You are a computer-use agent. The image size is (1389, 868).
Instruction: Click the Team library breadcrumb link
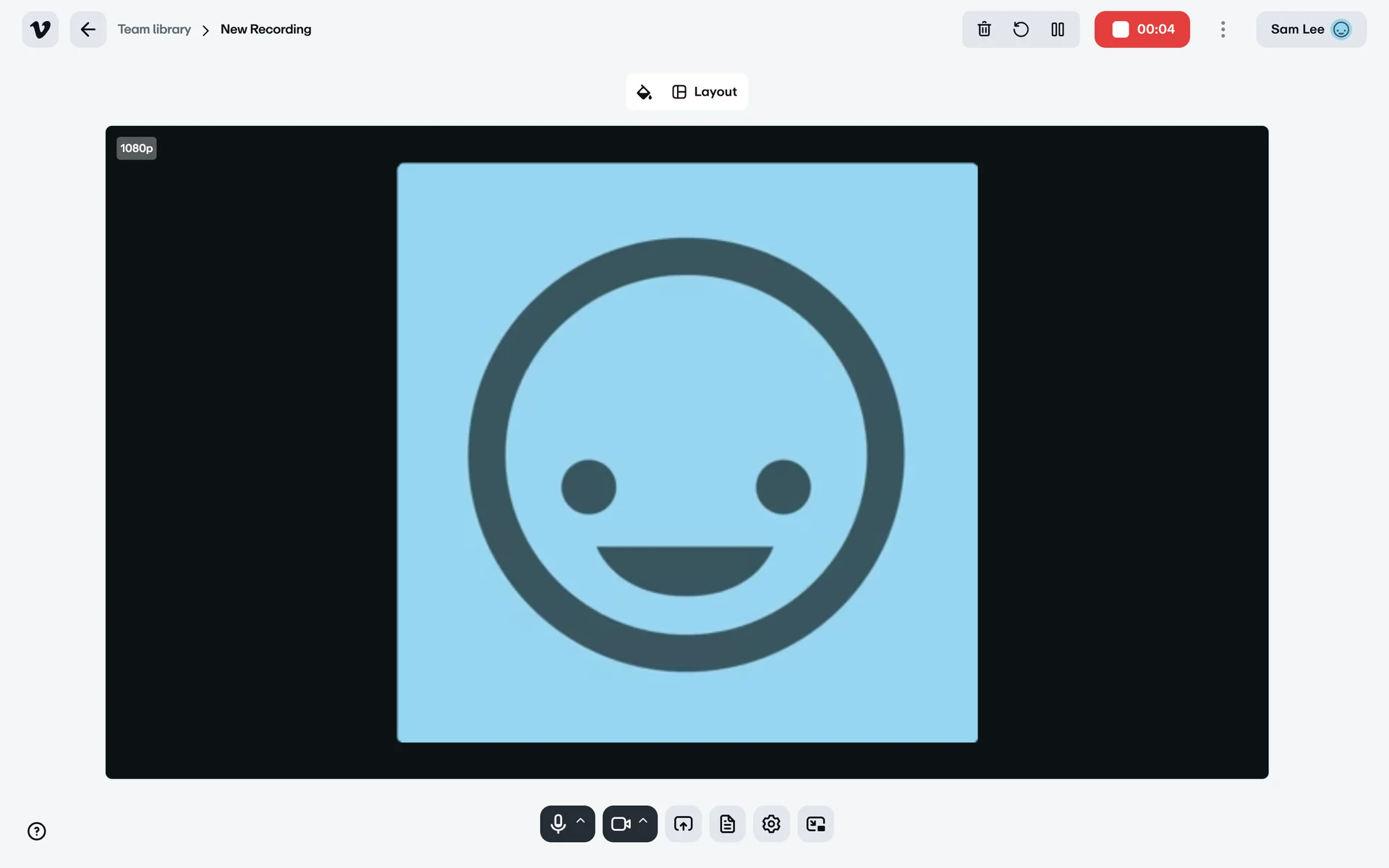pos(154,30)
